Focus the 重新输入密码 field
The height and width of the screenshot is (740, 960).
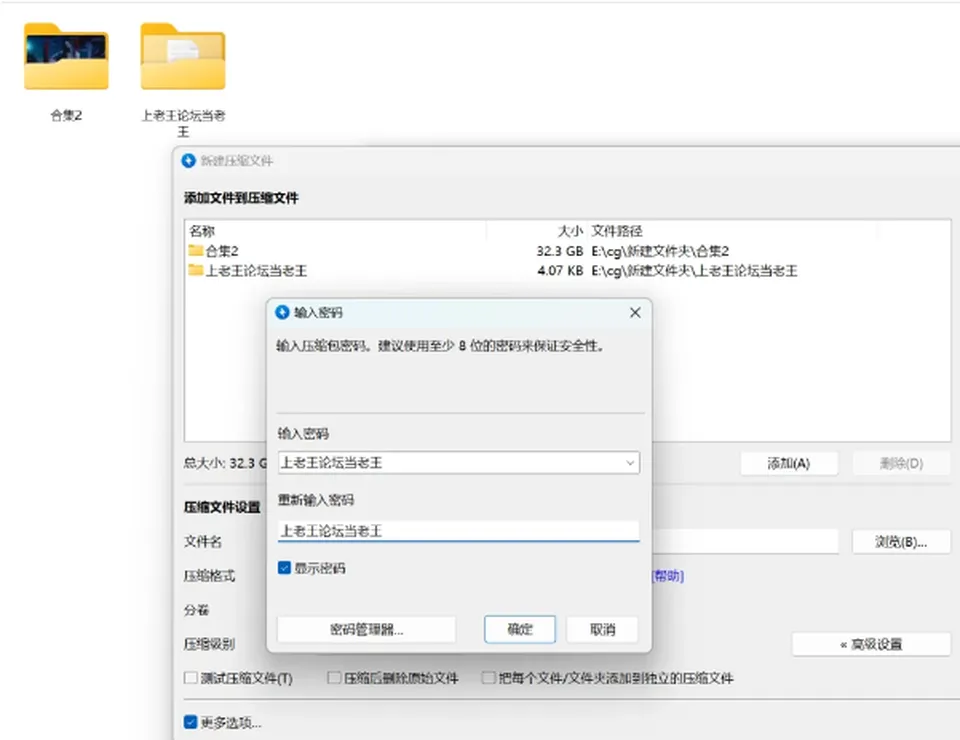(x=459, y=531)
